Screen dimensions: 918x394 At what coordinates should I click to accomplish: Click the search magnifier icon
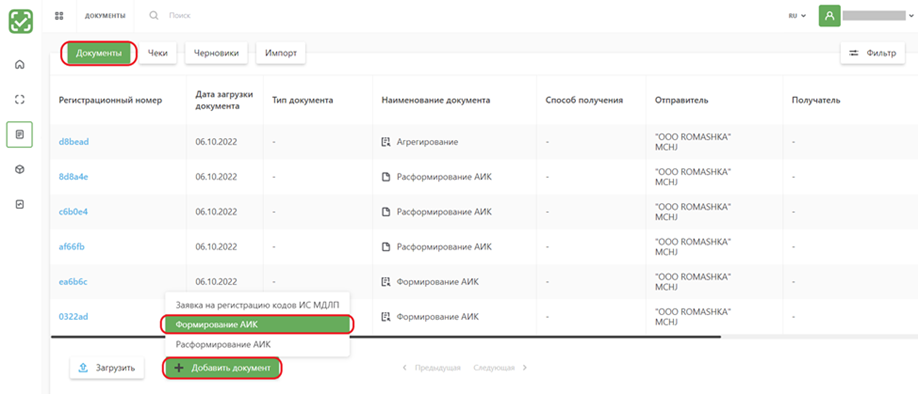154,16
